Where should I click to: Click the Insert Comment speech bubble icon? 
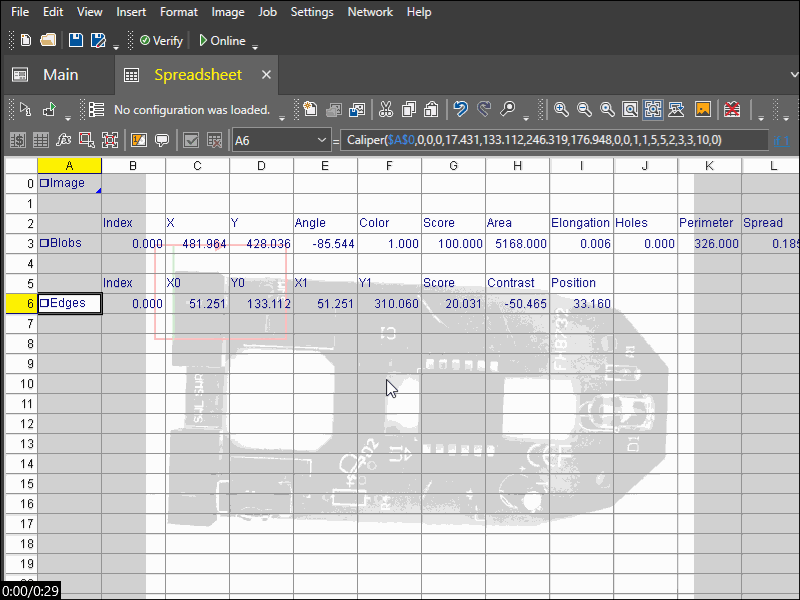tap(161, 140)
